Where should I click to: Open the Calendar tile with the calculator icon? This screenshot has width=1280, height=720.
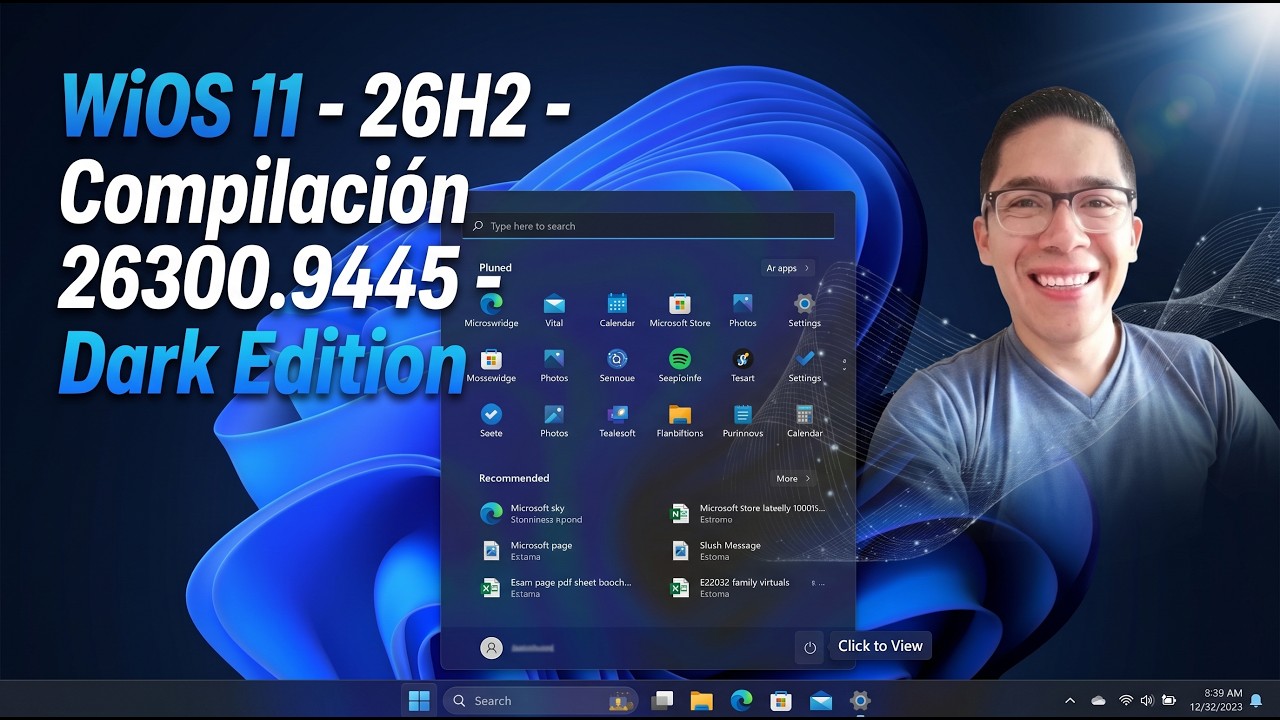[x=804, y=420]
